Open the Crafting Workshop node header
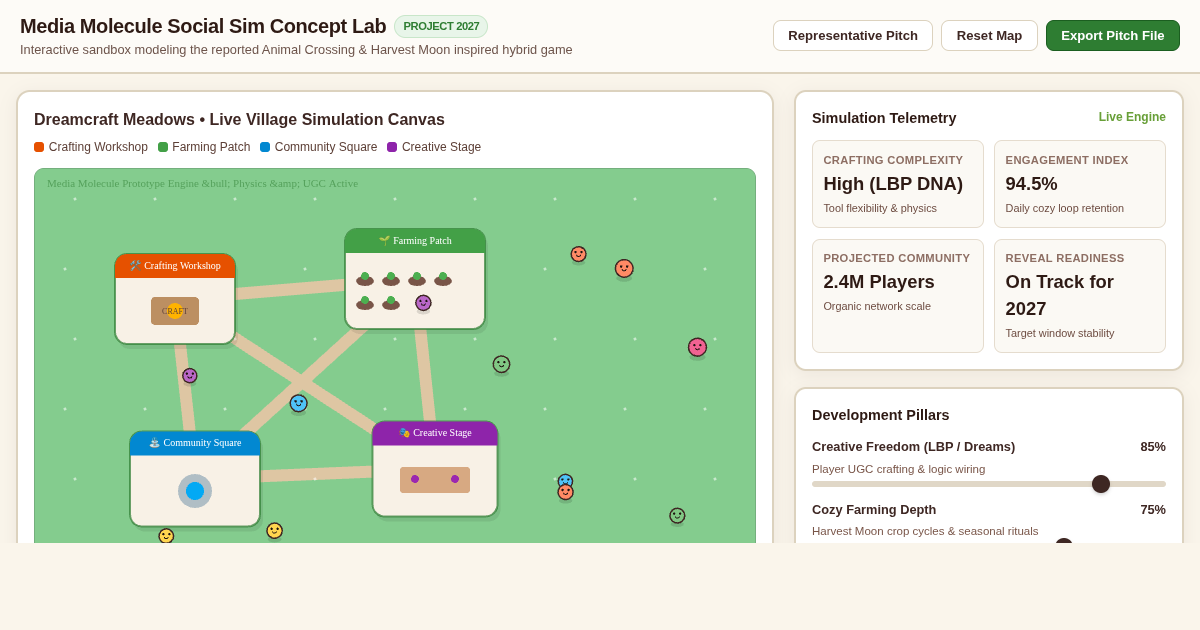The height and width of the screenshot is (630, 1200). pos(175,266)
